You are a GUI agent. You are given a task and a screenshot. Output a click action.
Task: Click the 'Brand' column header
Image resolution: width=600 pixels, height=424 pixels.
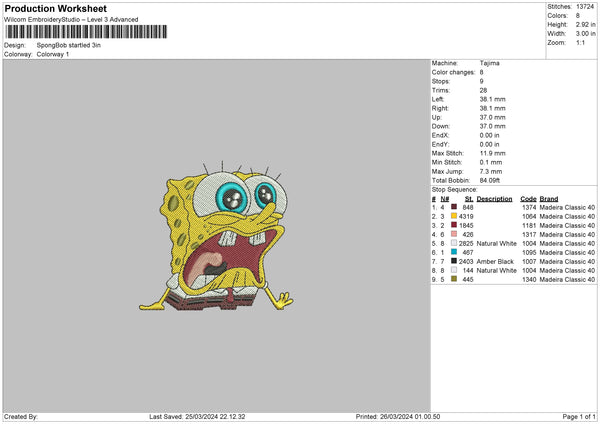pyautogui.click(x=549, y=199)
